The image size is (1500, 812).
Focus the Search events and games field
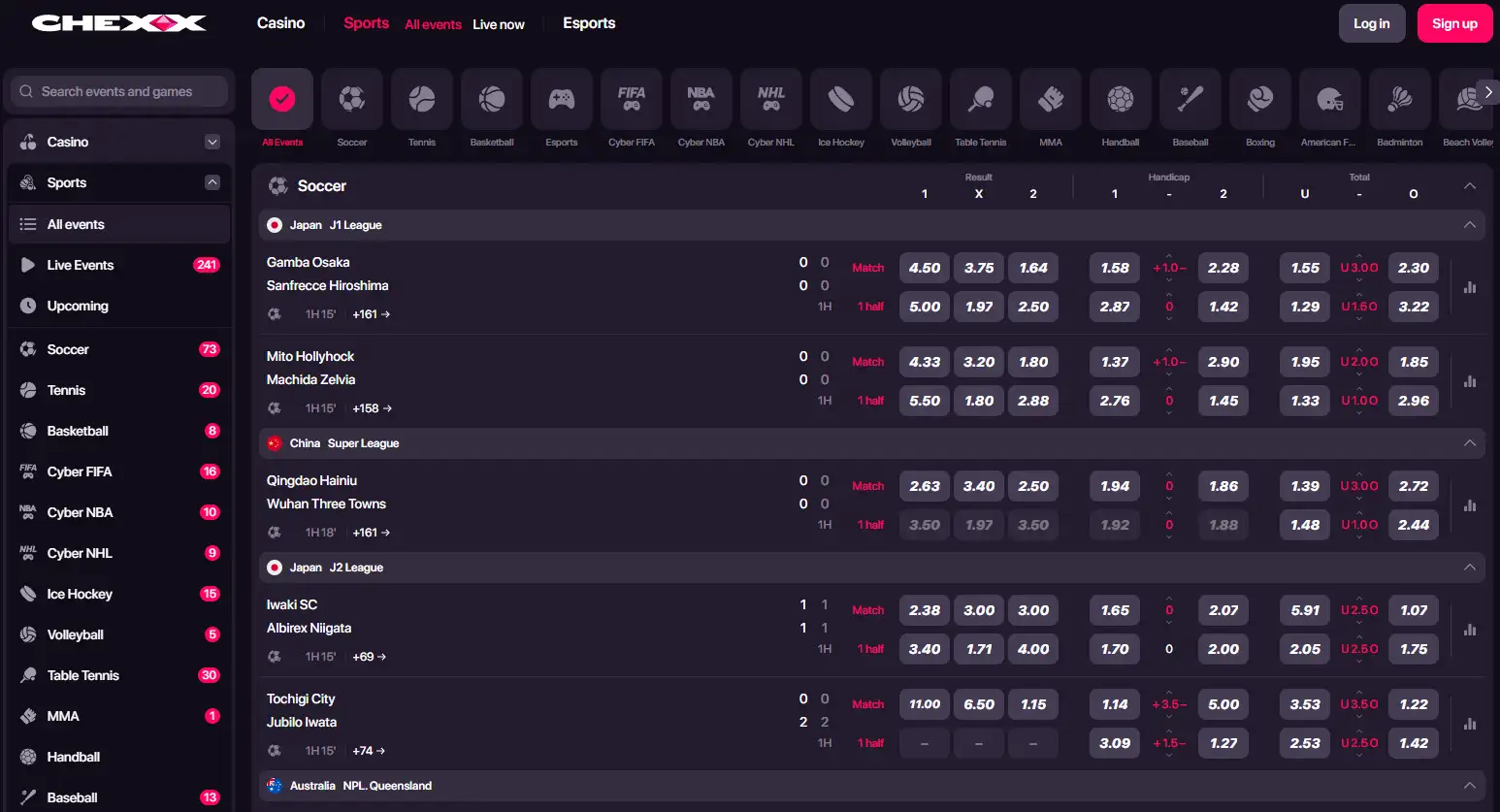pos(119,91)
